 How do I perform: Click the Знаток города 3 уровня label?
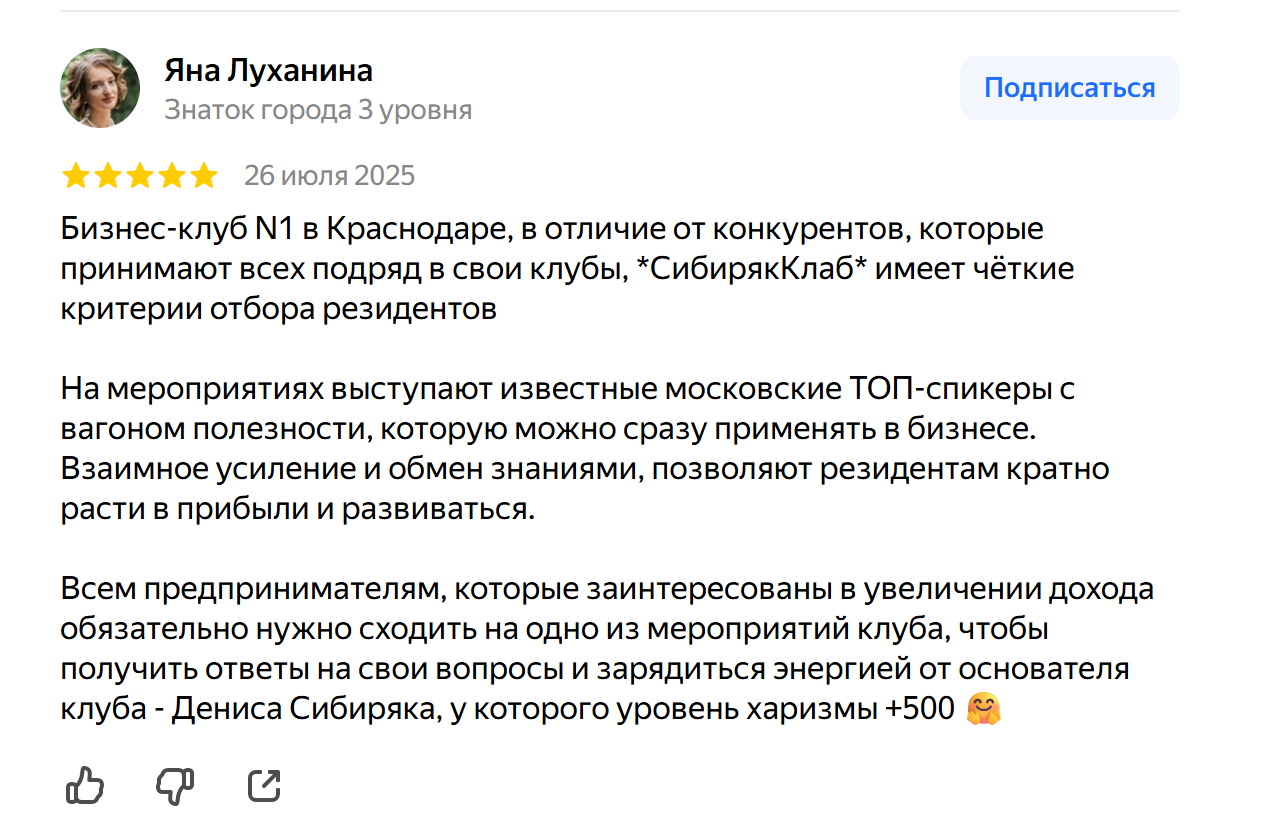point(318,109)
